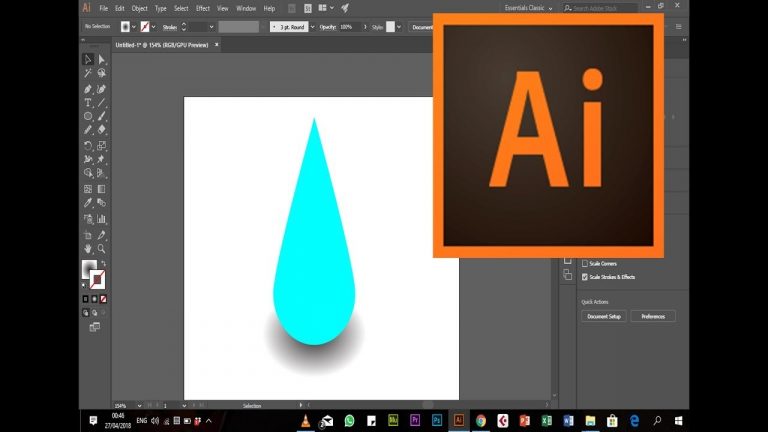Select the Eyedropper tool

pyautogui.click(x=88, y=203)
